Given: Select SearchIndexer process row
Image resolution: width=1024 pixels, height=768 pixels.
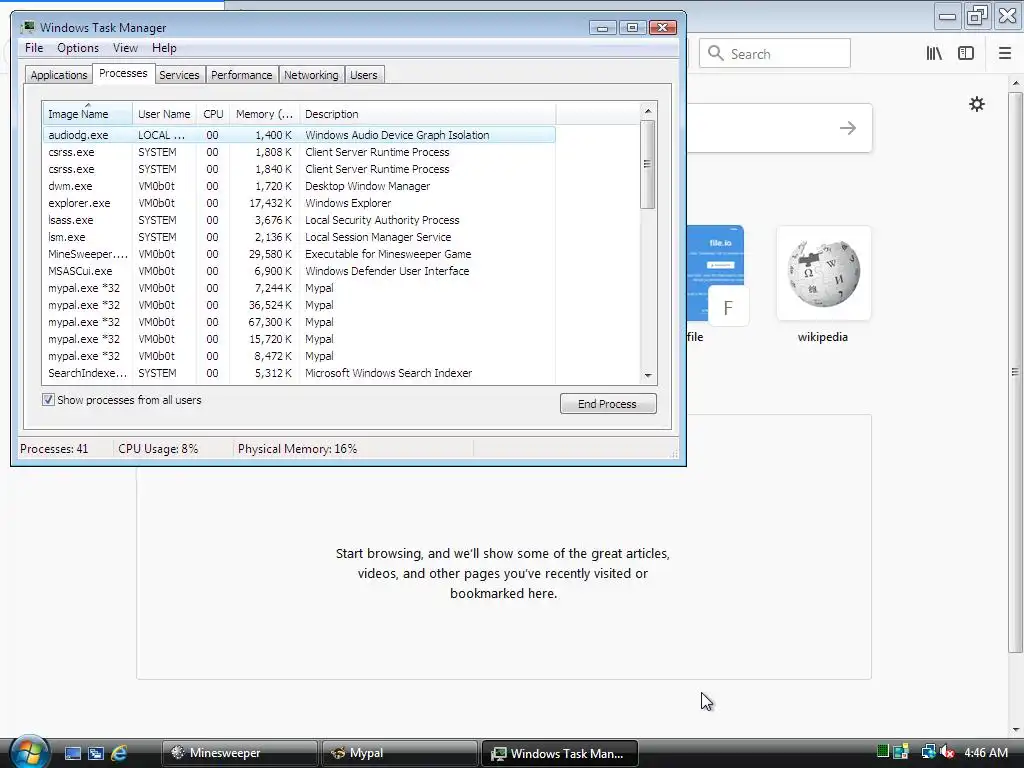Looking at the screenshot, I should (299, 373).
